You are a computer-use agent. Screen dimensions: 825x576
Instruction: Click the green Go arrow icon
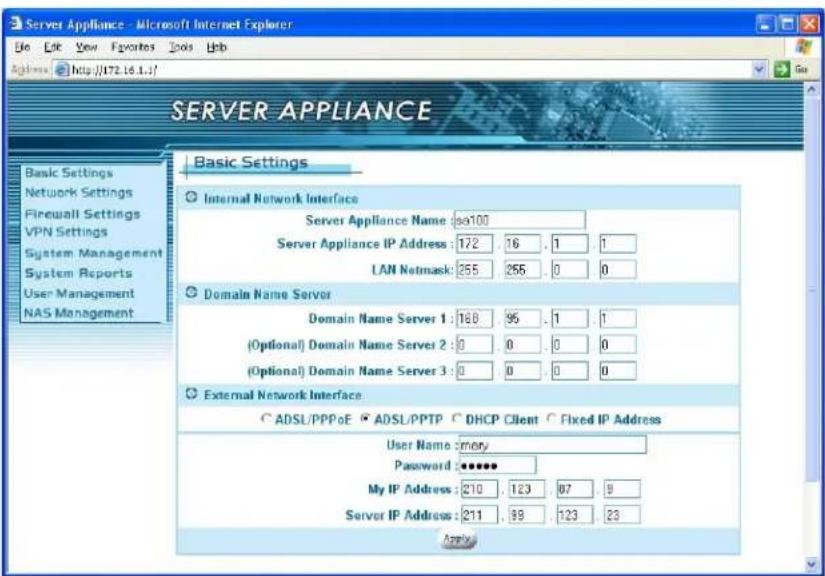tap(782, 69)
